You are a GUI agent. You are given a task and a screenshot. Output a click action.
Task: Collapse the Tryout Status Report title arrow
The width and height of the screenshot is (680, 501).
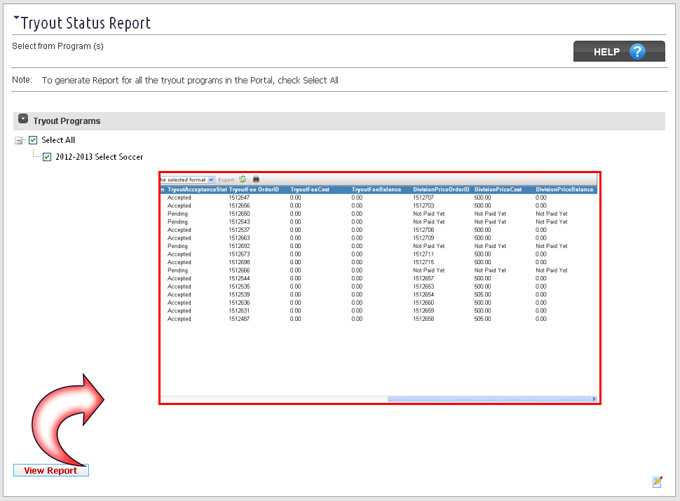[16, 18]
